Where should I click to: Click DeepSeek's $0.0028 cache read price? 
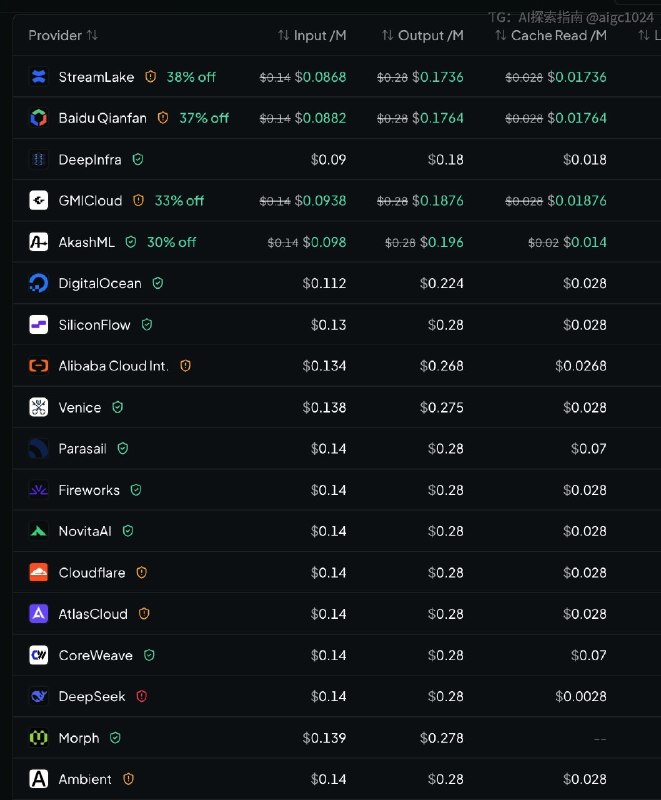pyautogui.click(x=581, y=696)
